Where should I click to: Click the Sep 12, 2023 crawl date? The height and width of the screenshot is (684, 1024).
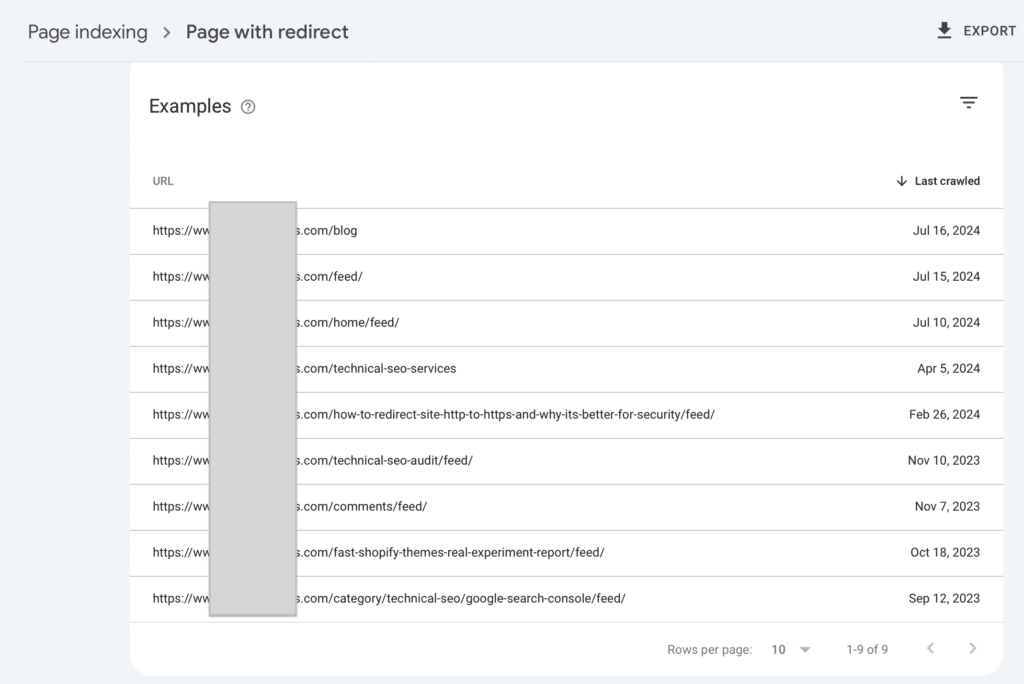[944, 598]
